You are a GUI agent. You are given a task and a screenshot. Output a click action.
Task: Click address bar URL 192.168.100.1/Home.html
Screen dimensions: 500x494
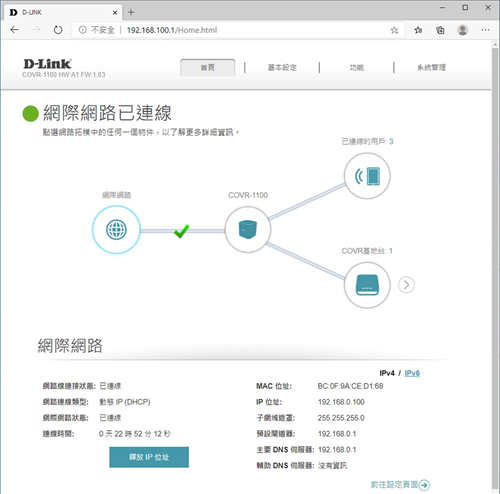tap(172, 30)
